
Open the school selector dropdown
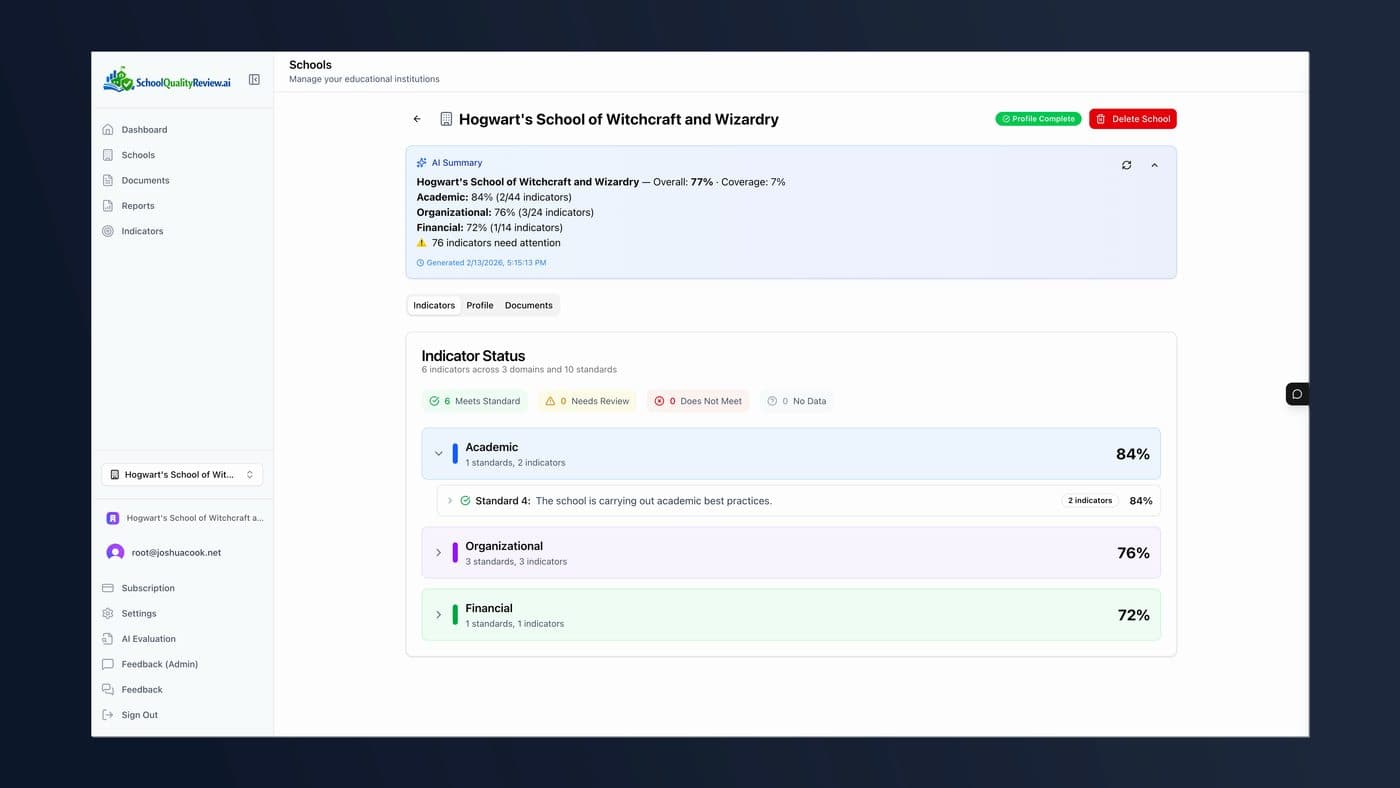pos(182,475)
